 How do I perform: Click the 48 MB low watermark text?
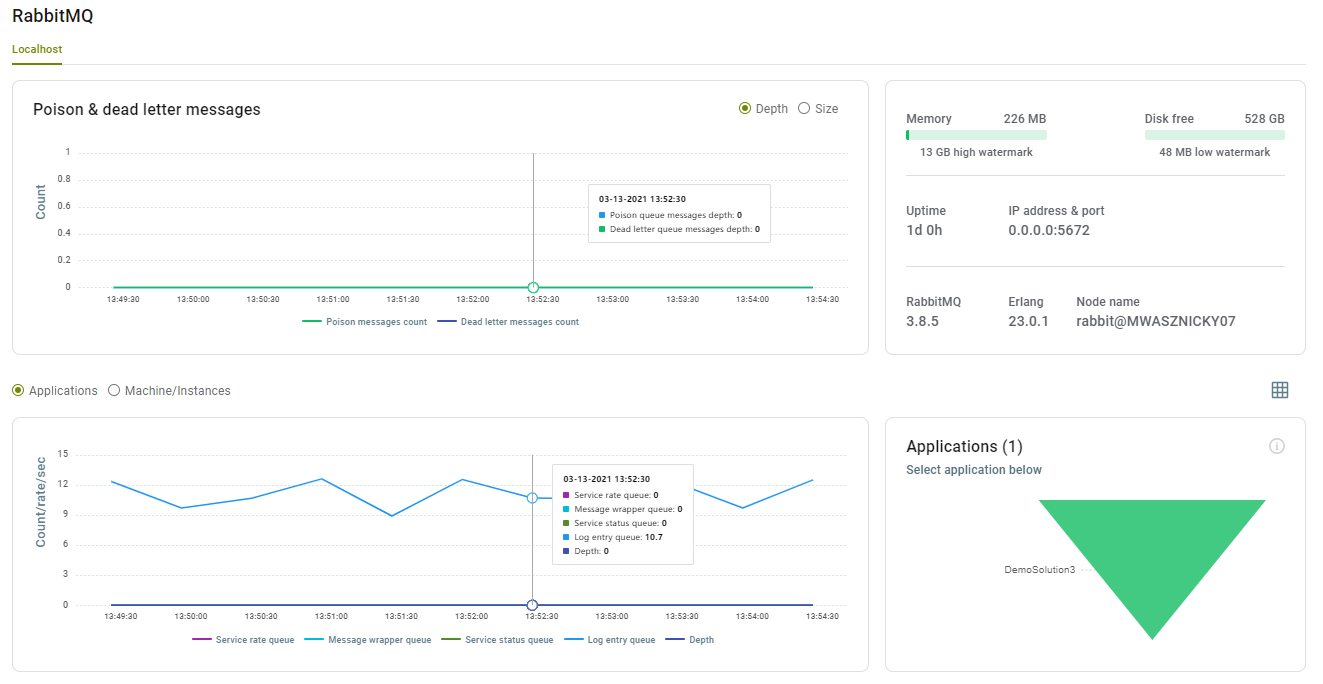pos(1215,152)
